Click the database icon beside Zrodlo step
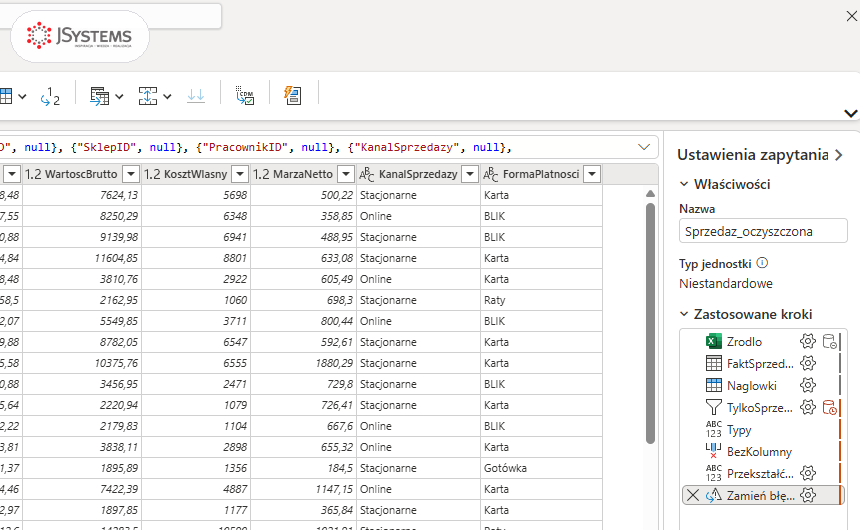 point(830,341)
